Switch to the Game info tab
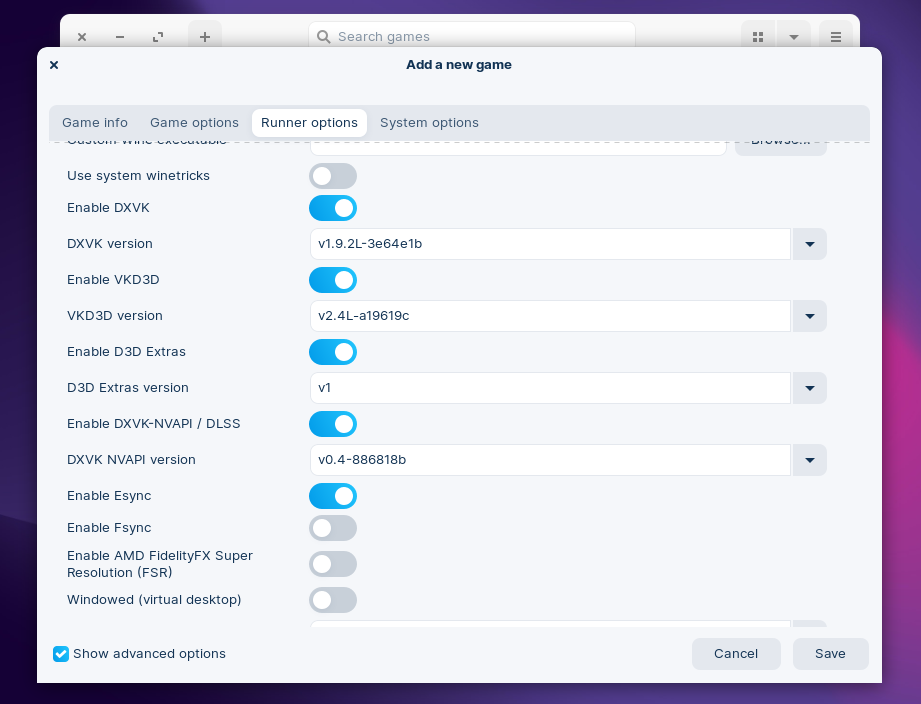 pyautogui.click(x=95, y=123)
